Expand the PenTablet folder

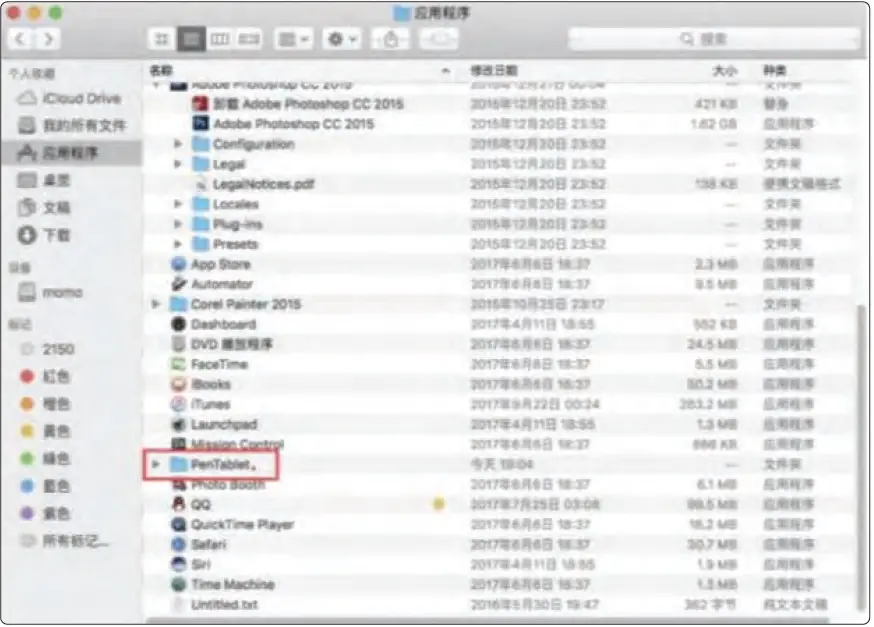click(x=156, y=464)
